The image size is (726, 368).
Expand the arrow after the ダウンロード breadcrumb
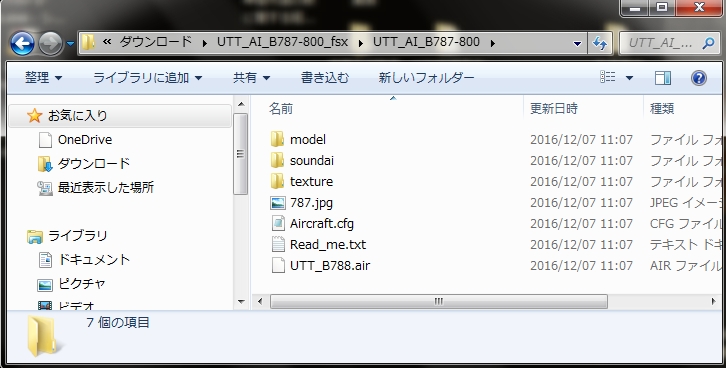click(205, 44)
